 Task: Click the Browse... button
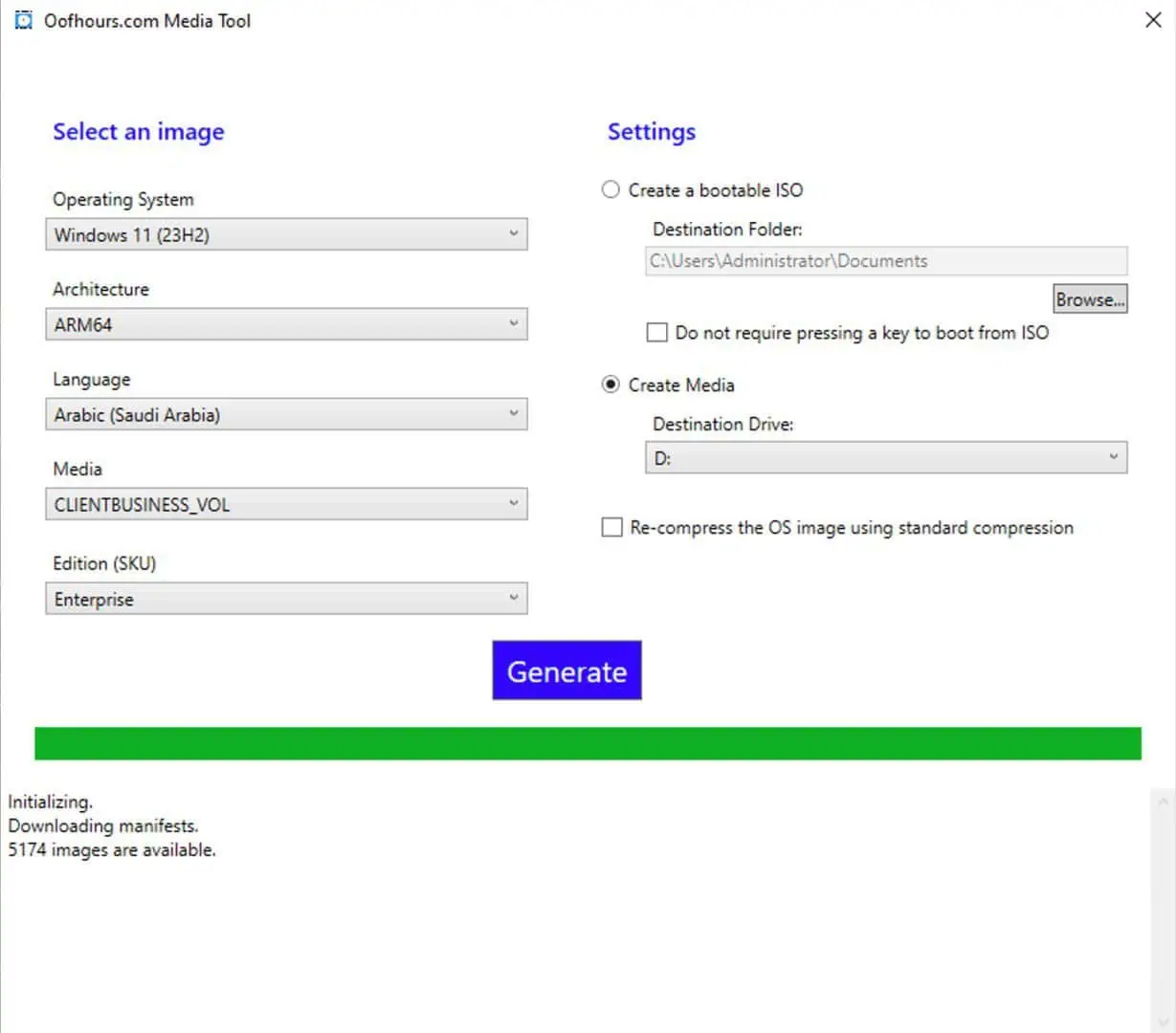pos(1090,299)
